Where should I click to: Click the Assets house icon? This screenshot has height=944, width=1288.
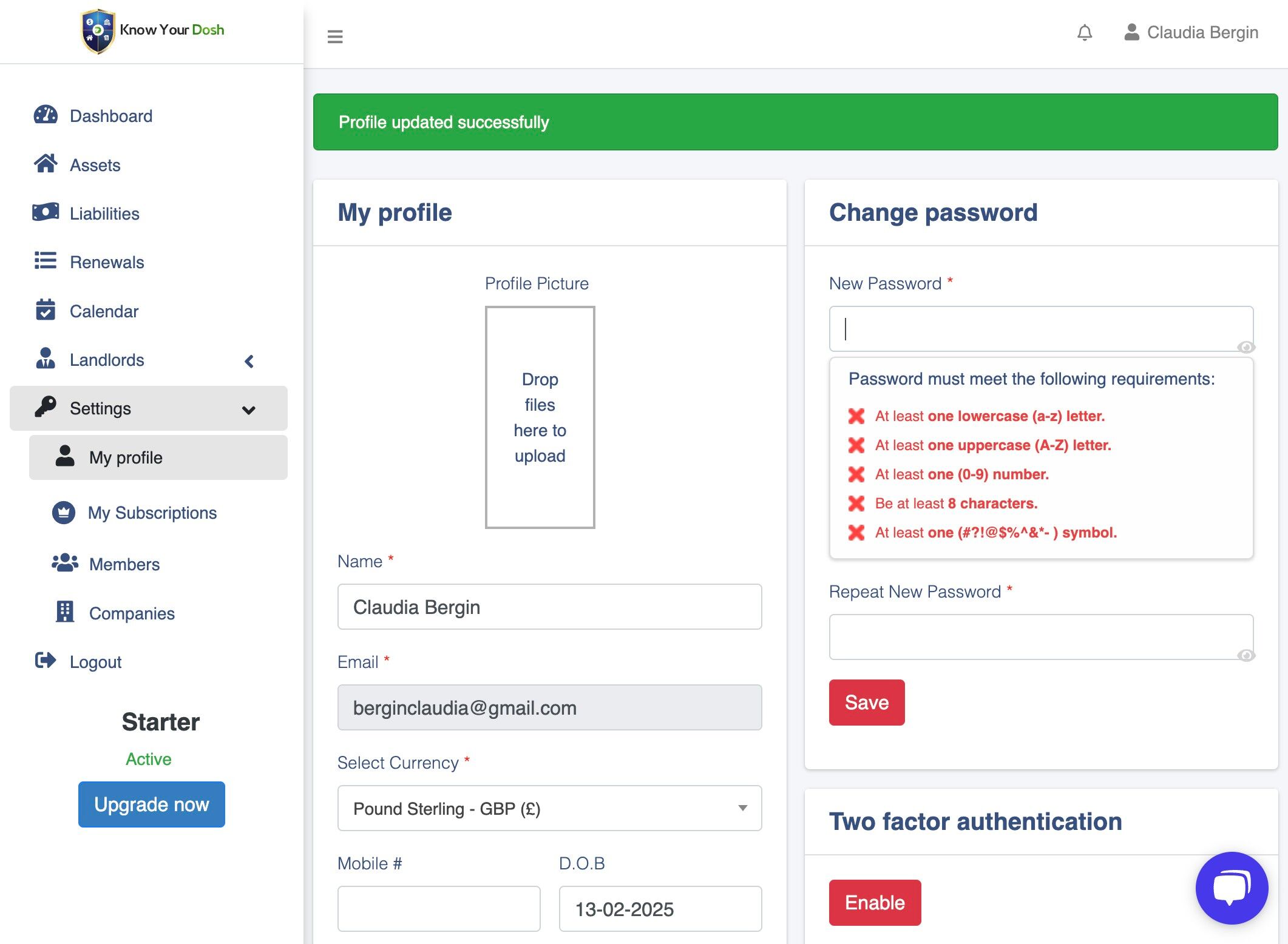(x=46, y=164)
